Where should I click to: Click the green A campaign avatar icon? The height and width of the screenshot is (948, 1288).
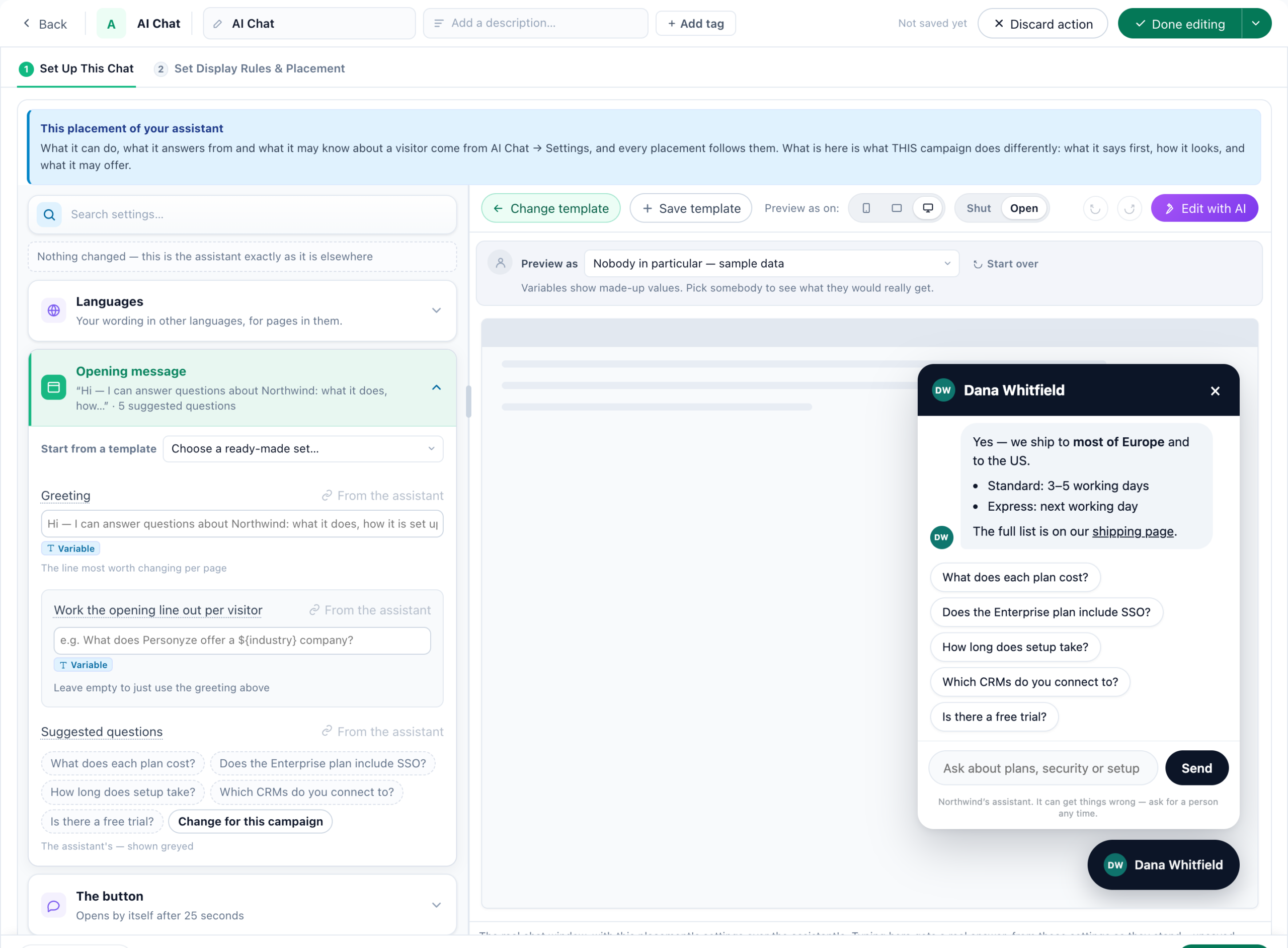(x=111, y=24)
